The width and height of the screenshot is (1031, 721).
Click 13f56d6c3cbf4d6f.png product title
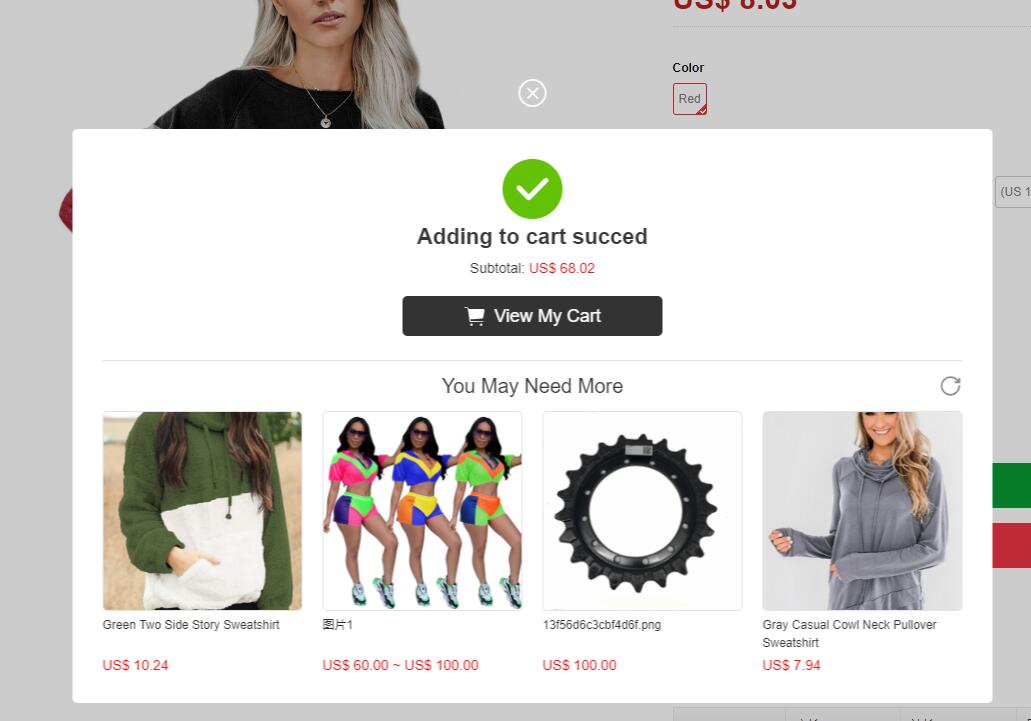[x=602, y=624]
